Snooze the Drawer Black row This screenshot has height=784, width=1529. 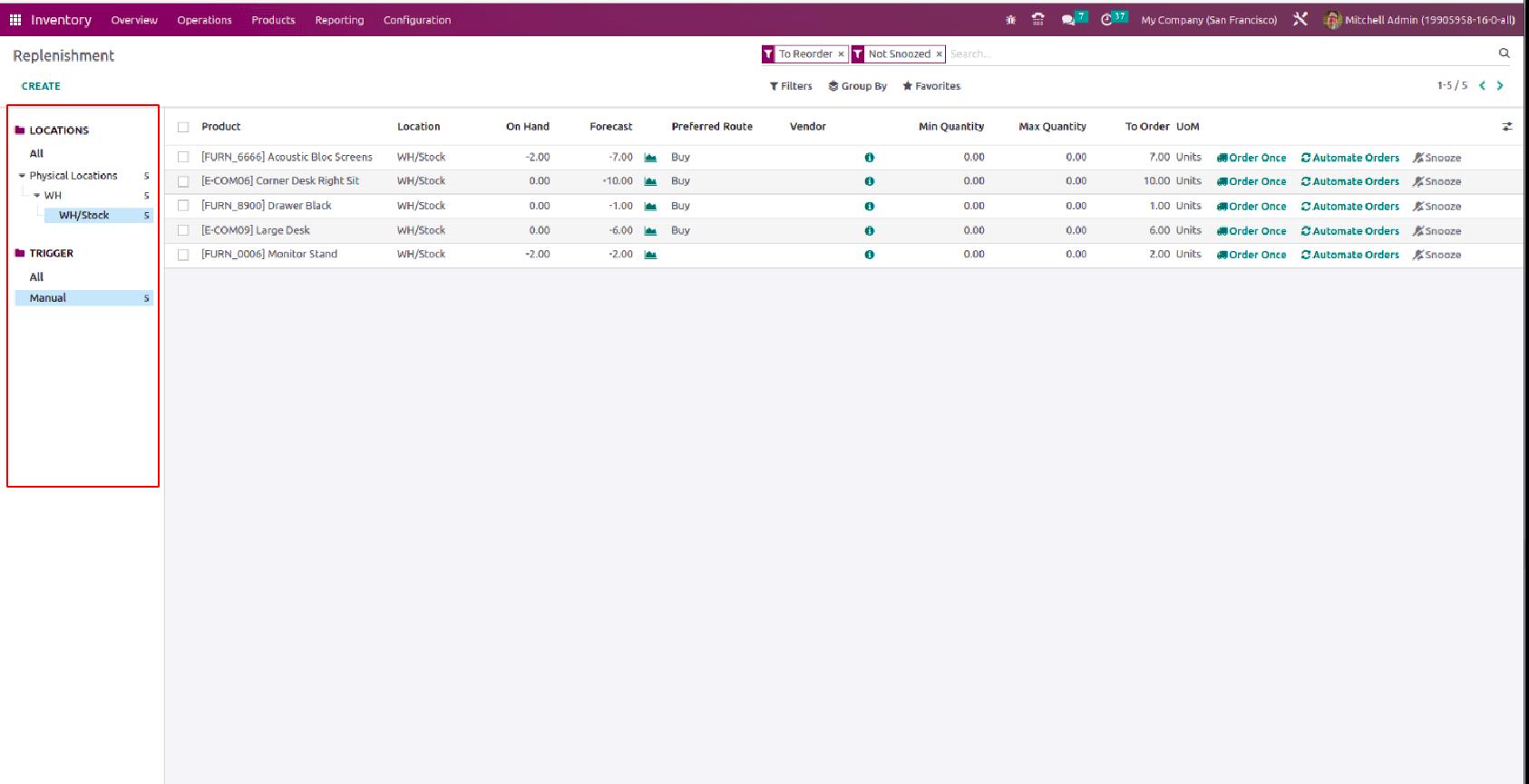tap(1436, 207)
